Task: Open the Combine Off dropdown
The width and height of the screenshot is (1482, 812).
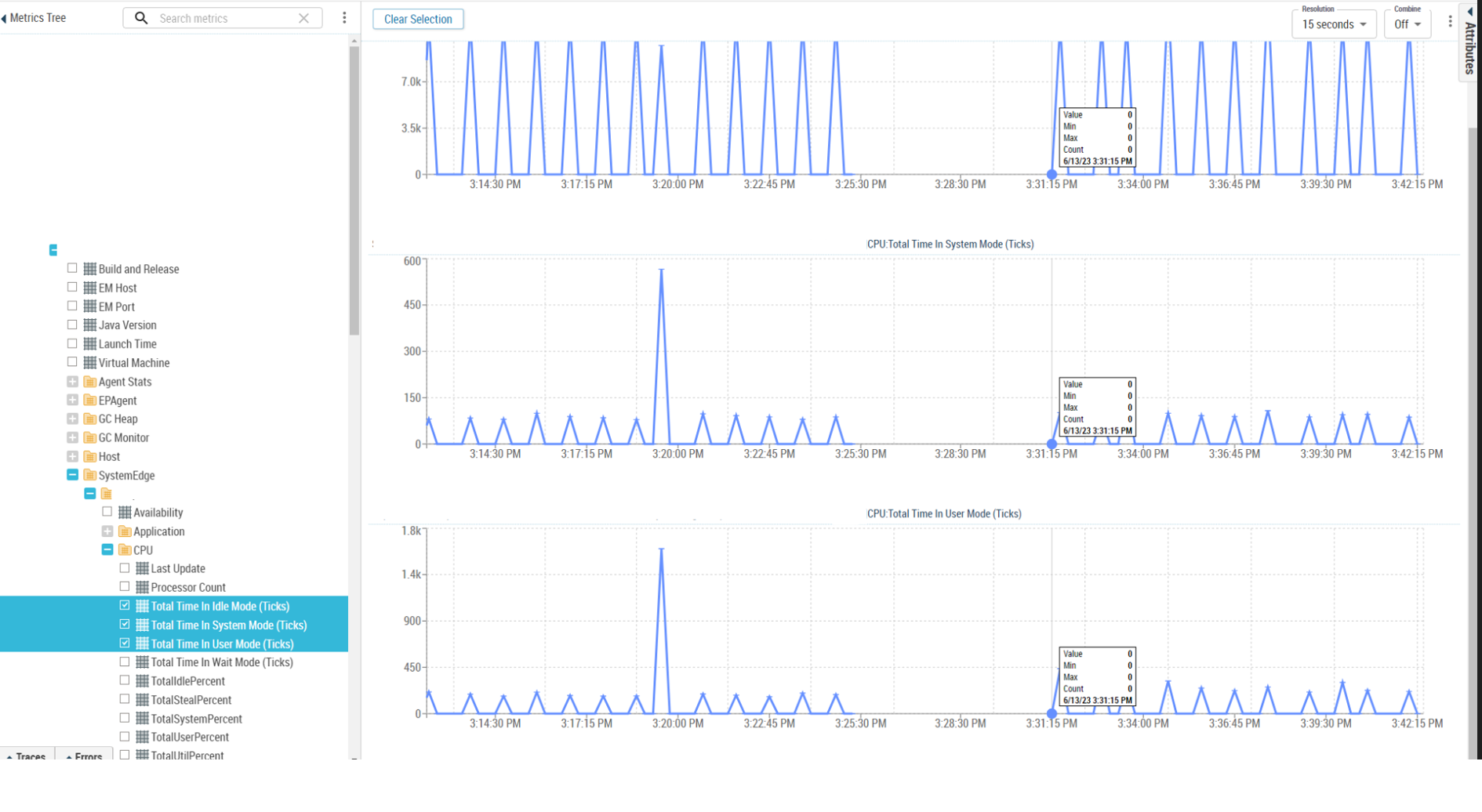Action: coord(1408,24)
